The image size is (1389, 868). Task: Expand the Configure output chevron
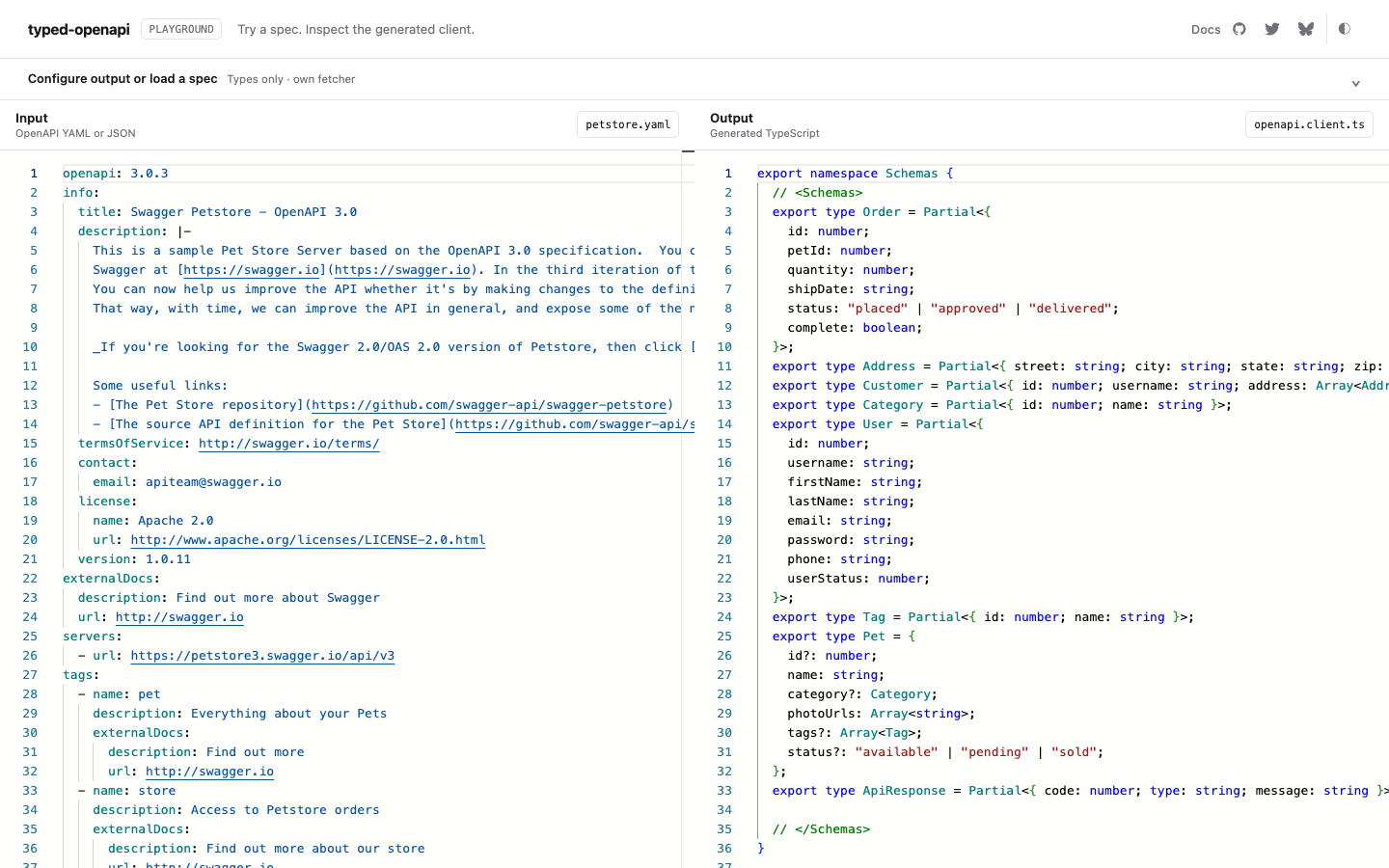pyautogui.click(x=1355, y=83)
